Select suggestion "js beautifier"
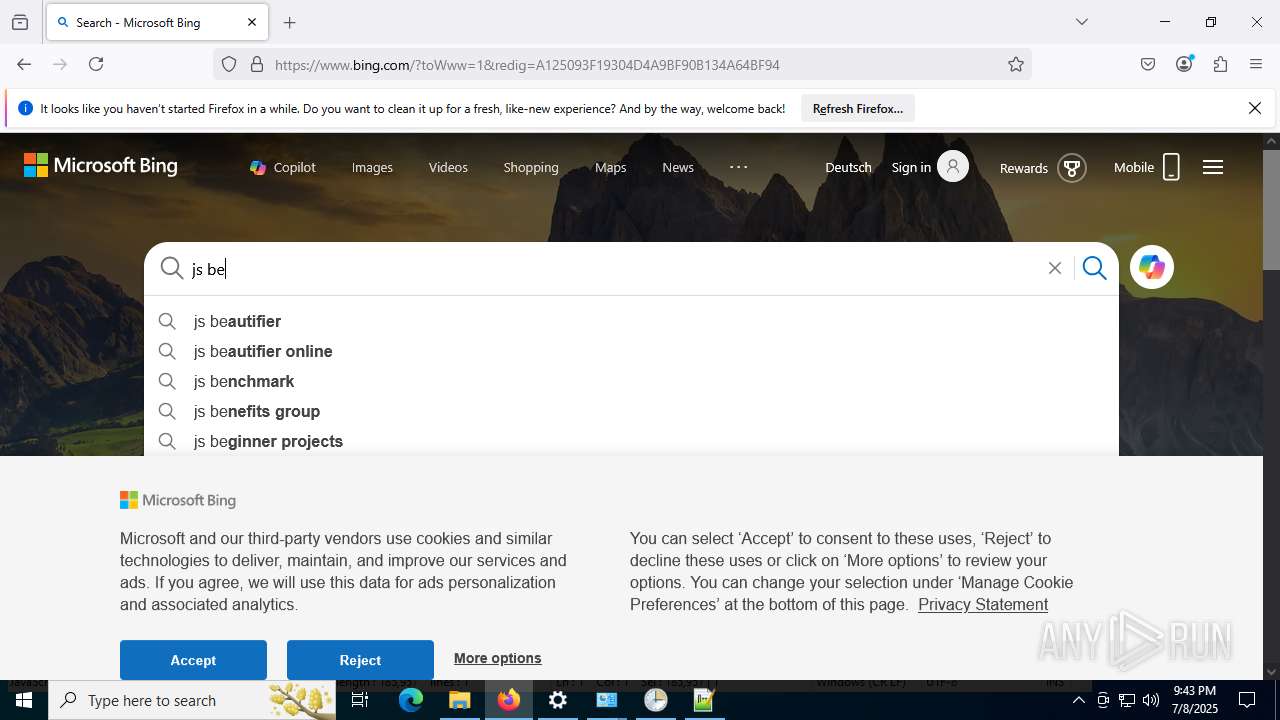This screenshot has height=720, width=1280. pos(631,321)
